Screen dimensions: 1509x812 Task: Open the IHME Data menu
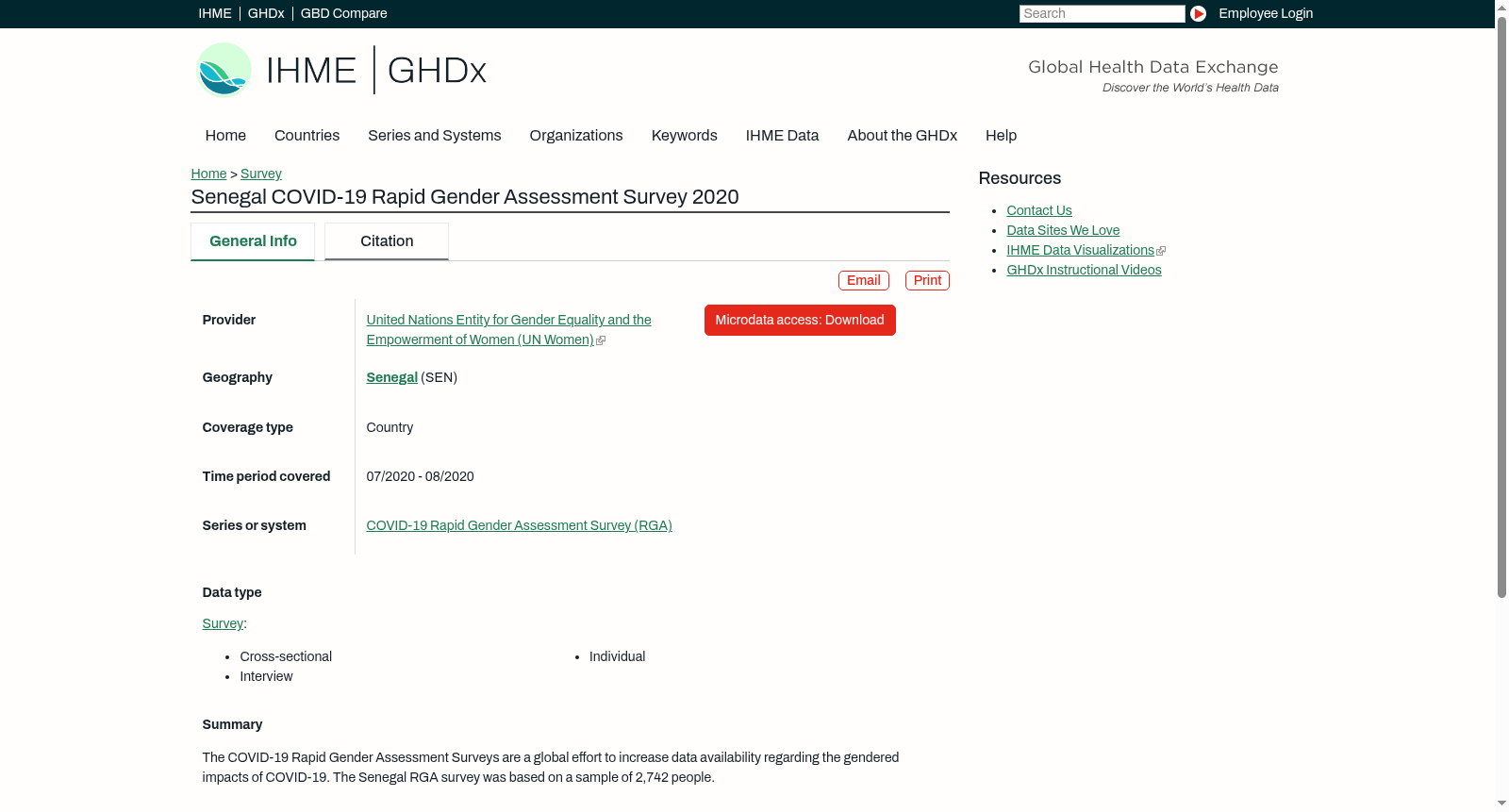[782, 135]
